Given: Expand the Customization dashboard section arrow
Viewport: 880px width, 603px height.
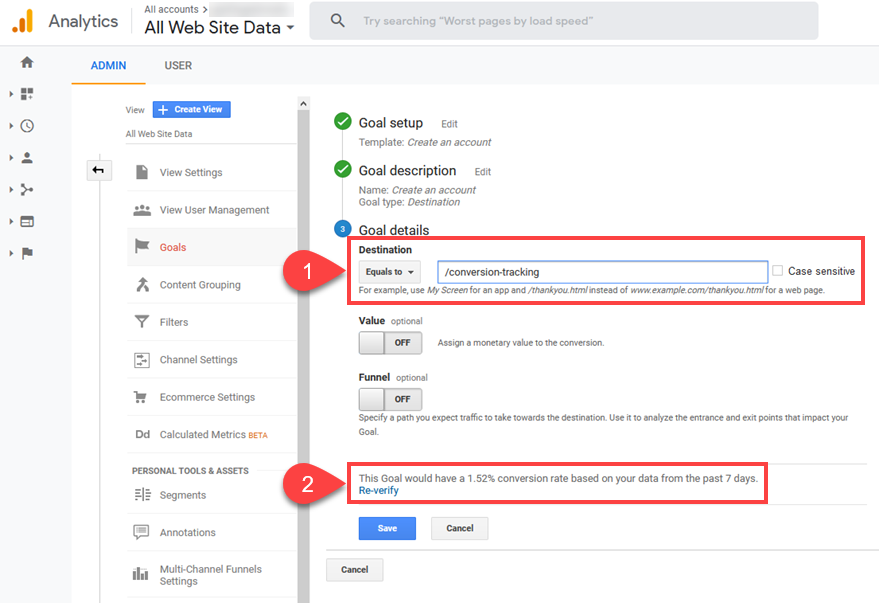Looking at the screenshot, I should (x=11, y=94).
